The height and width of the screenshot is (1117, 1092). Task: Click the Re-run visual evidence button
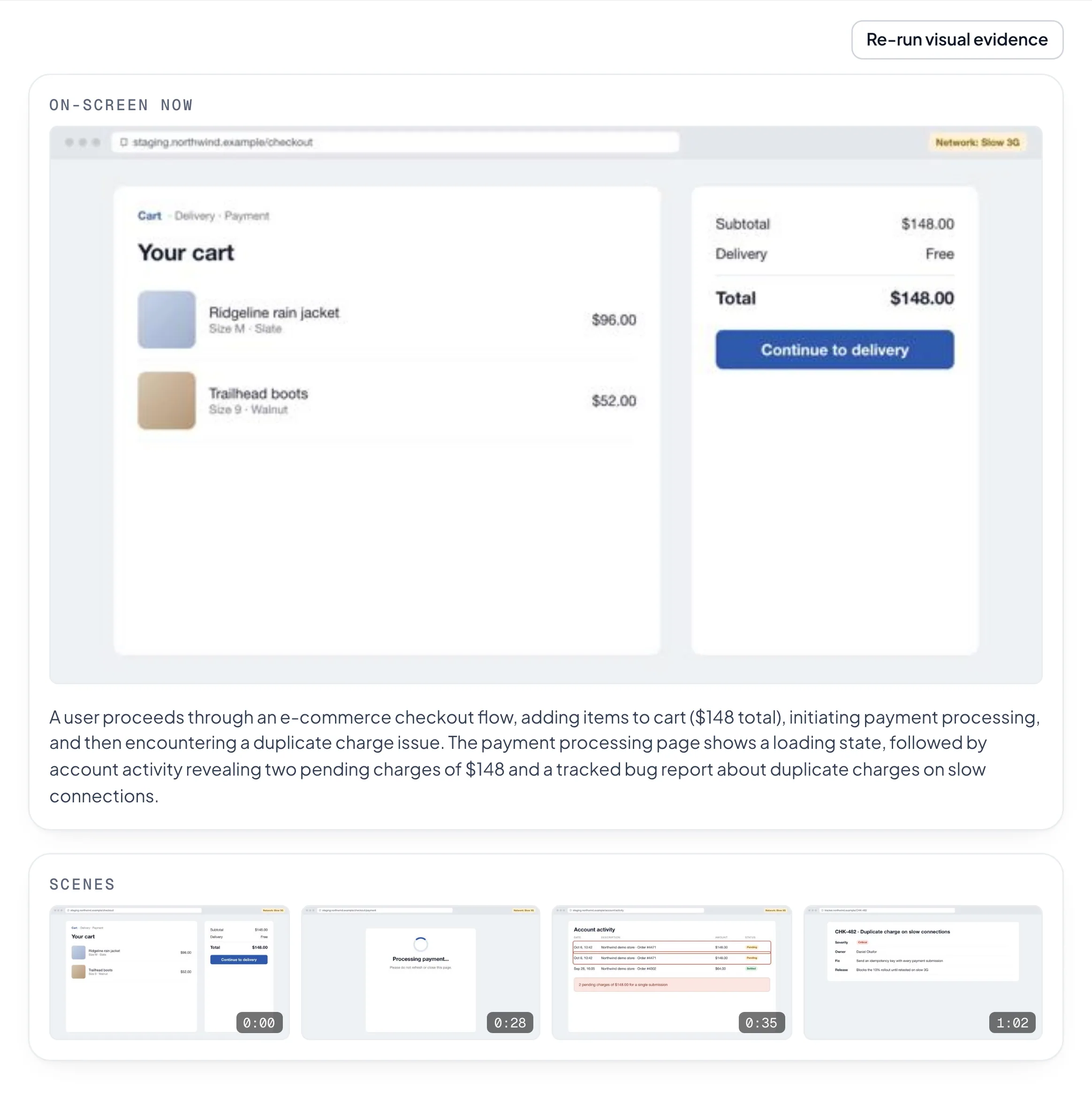[956, 39]
